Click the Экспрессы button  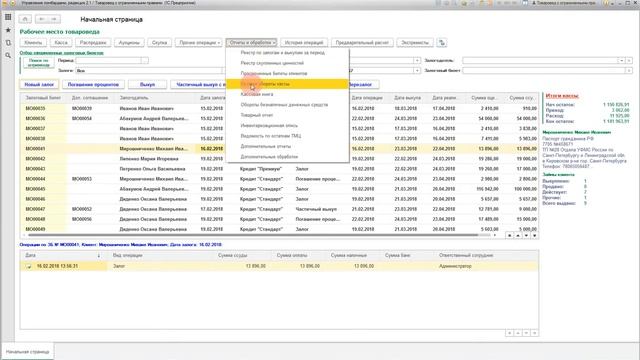tap(415, 42)
